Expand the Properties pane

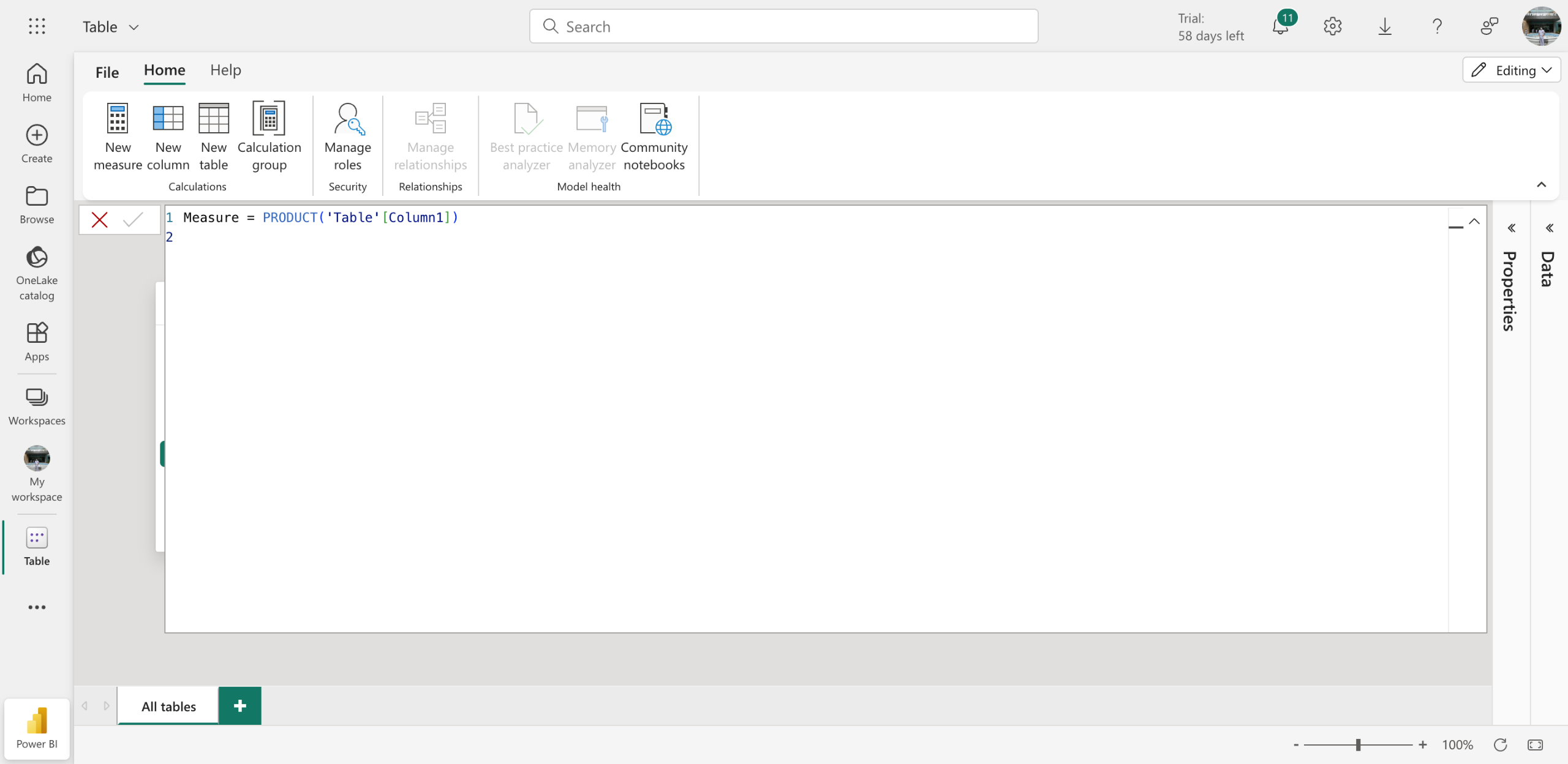(1511, 228)
